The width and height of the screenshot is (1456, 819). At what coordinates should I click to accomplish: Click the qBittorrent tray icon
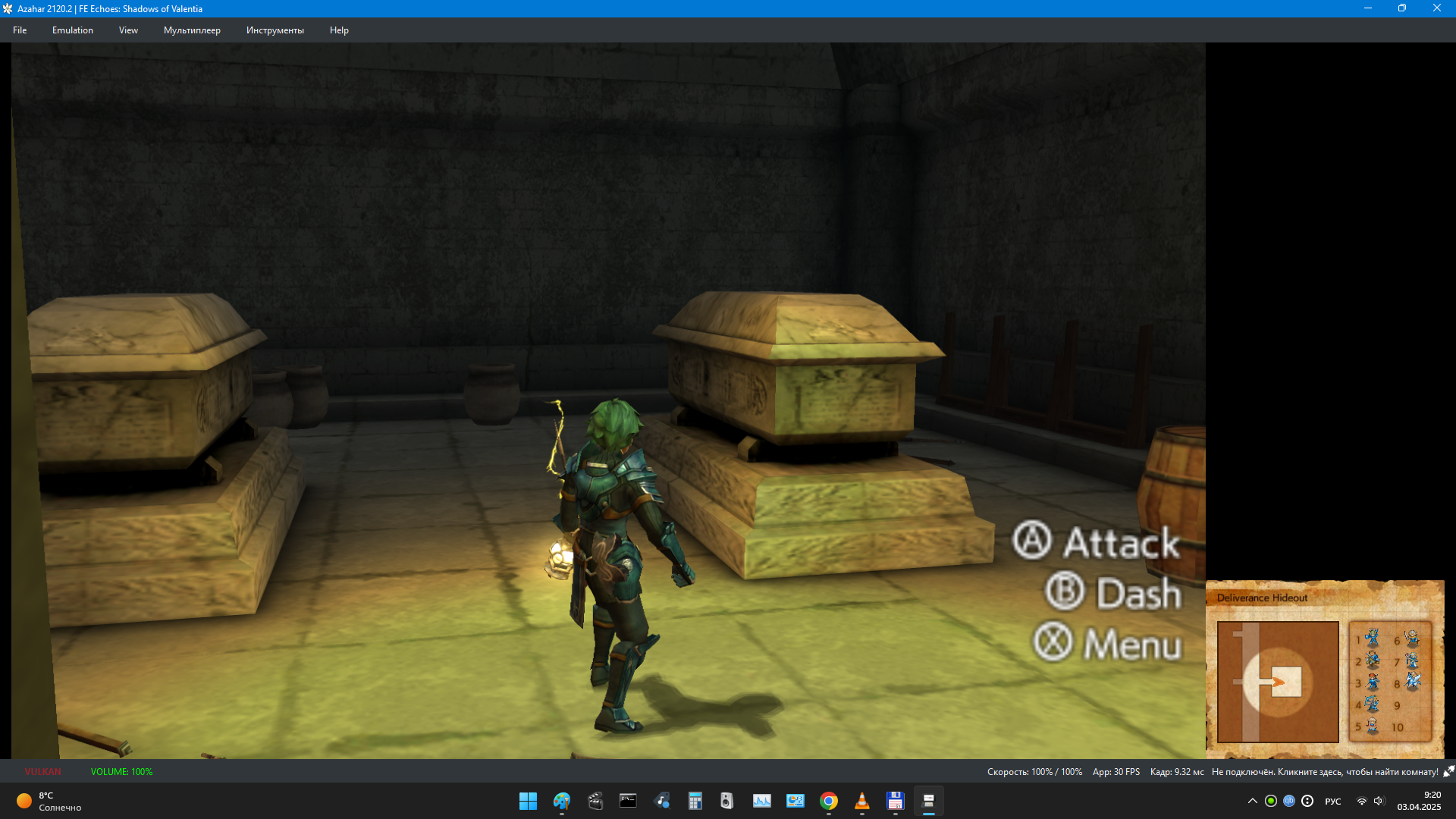click(1289, 801)
